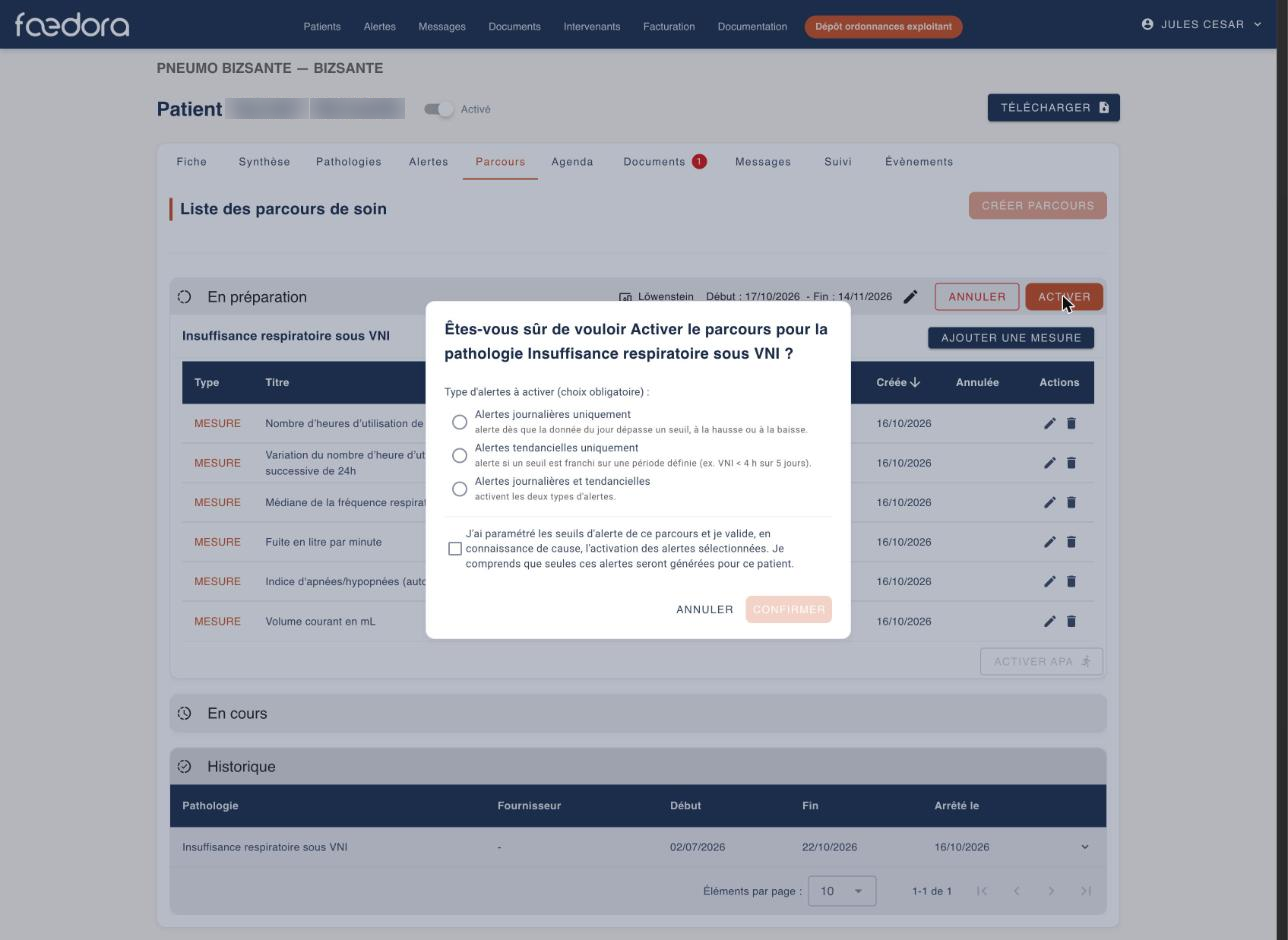The image size is (1288, 940).
Task: Edit the Fuite en litre par minute measure
Action: point(1049,542)
